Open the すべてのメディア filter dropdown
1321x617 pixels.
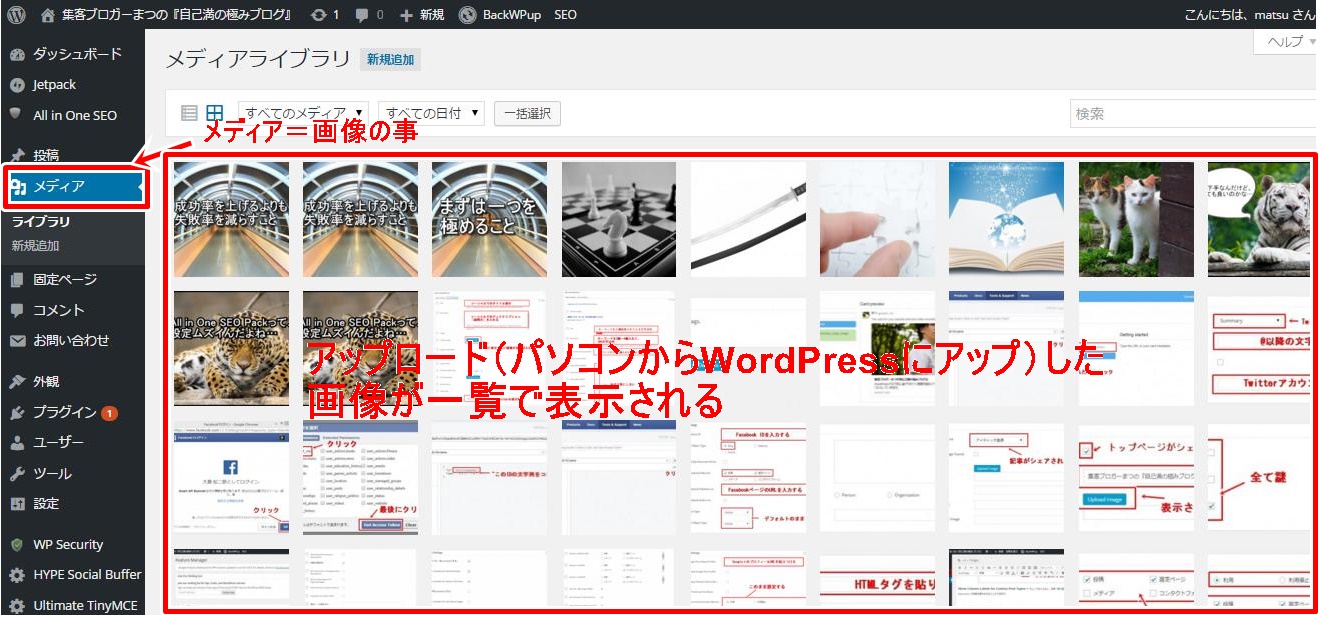pyautogui.click(x=304, y=113)
